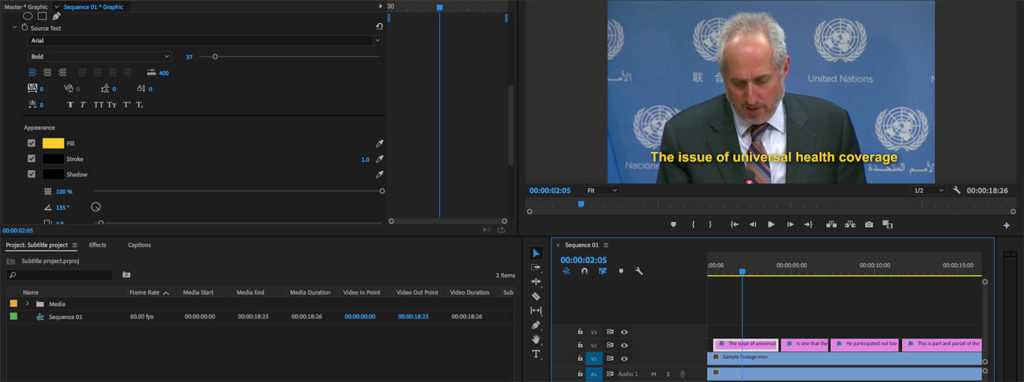
Task: Select the Track Select Forward tool
Action: pyautogui.click(x=536, y=268)
